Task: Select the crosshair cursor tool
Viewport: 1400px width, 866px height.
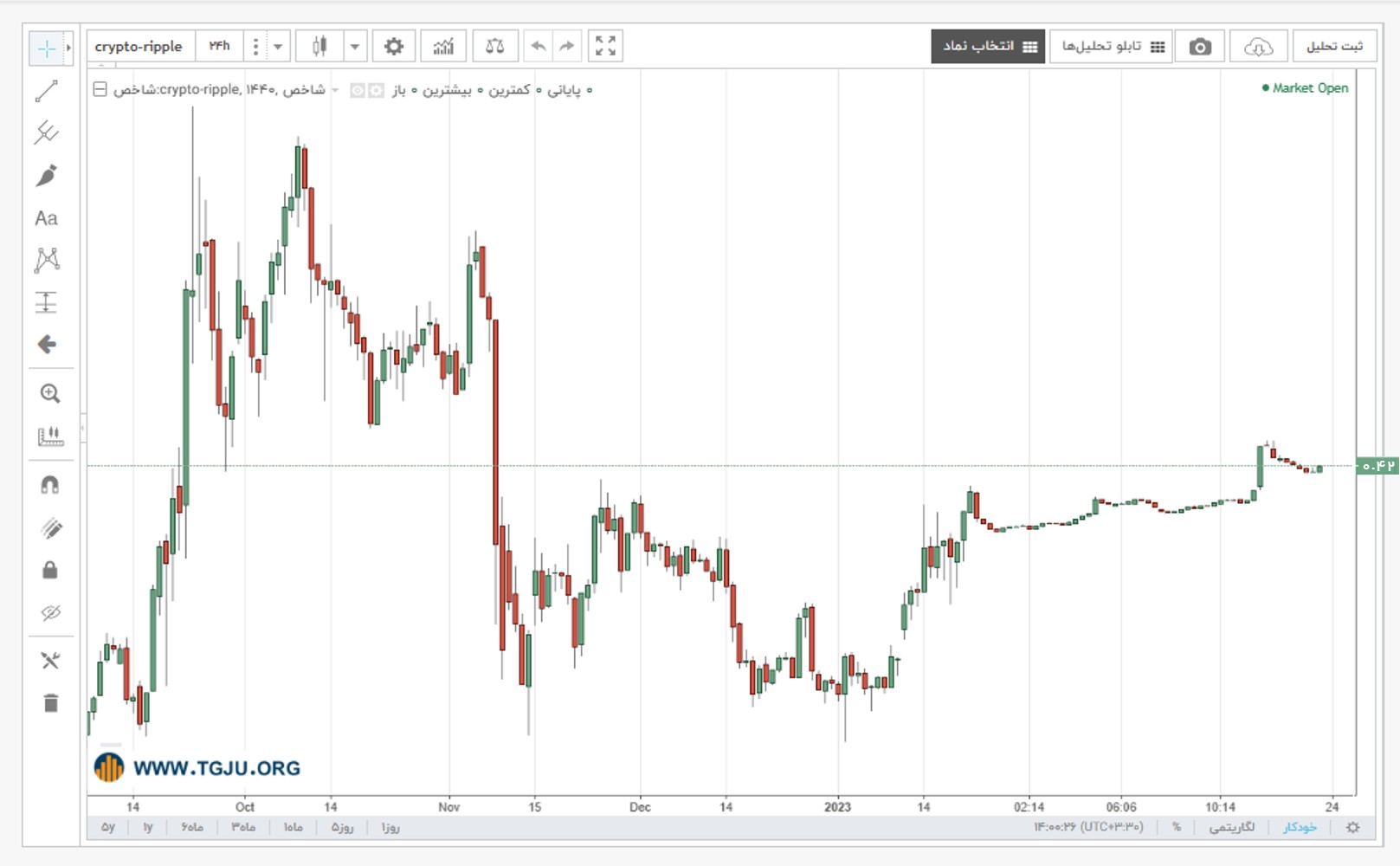Action: tap(47, 48)
